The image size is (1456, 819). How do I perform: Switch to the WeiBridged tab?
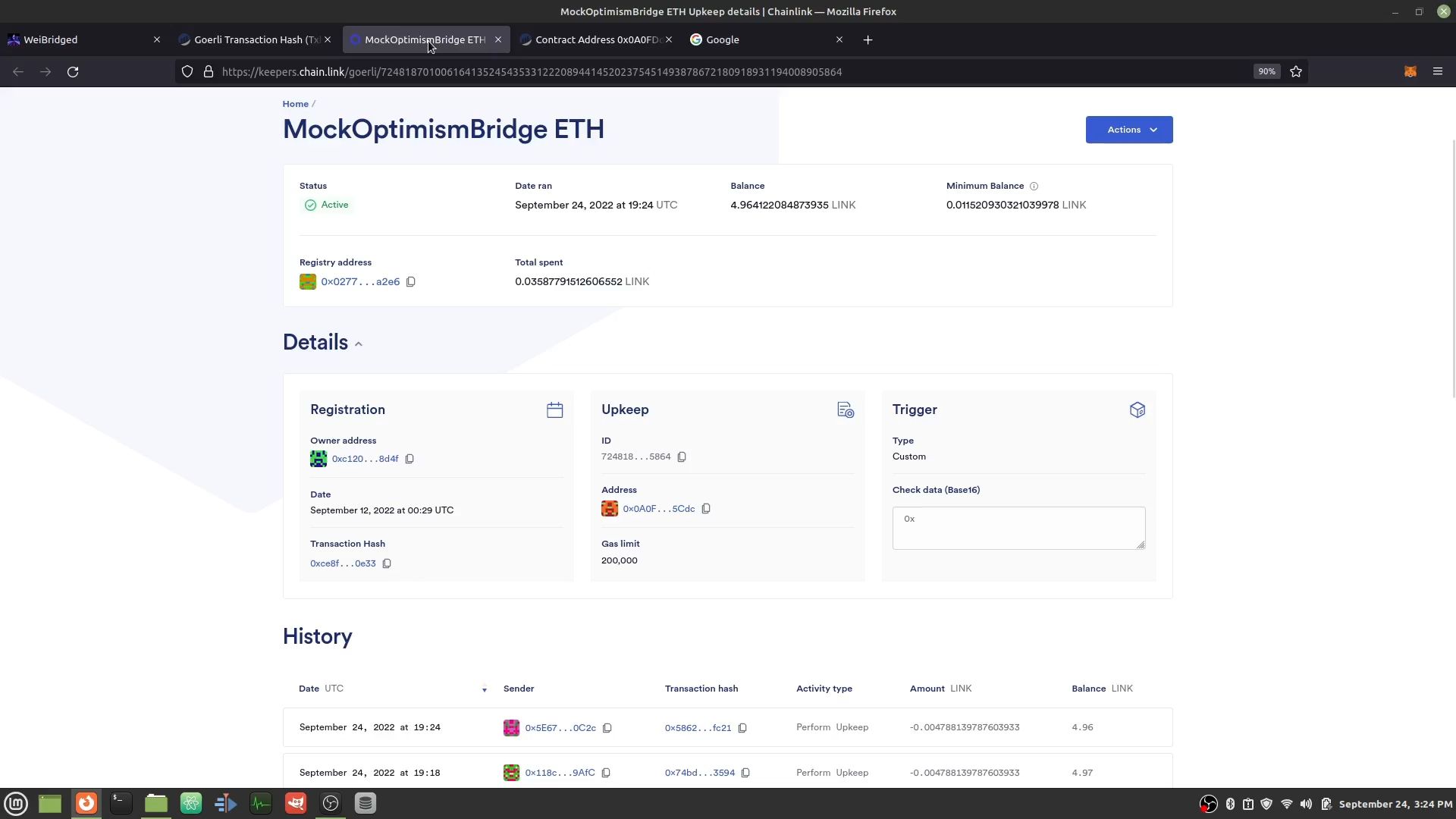point(83,39)
